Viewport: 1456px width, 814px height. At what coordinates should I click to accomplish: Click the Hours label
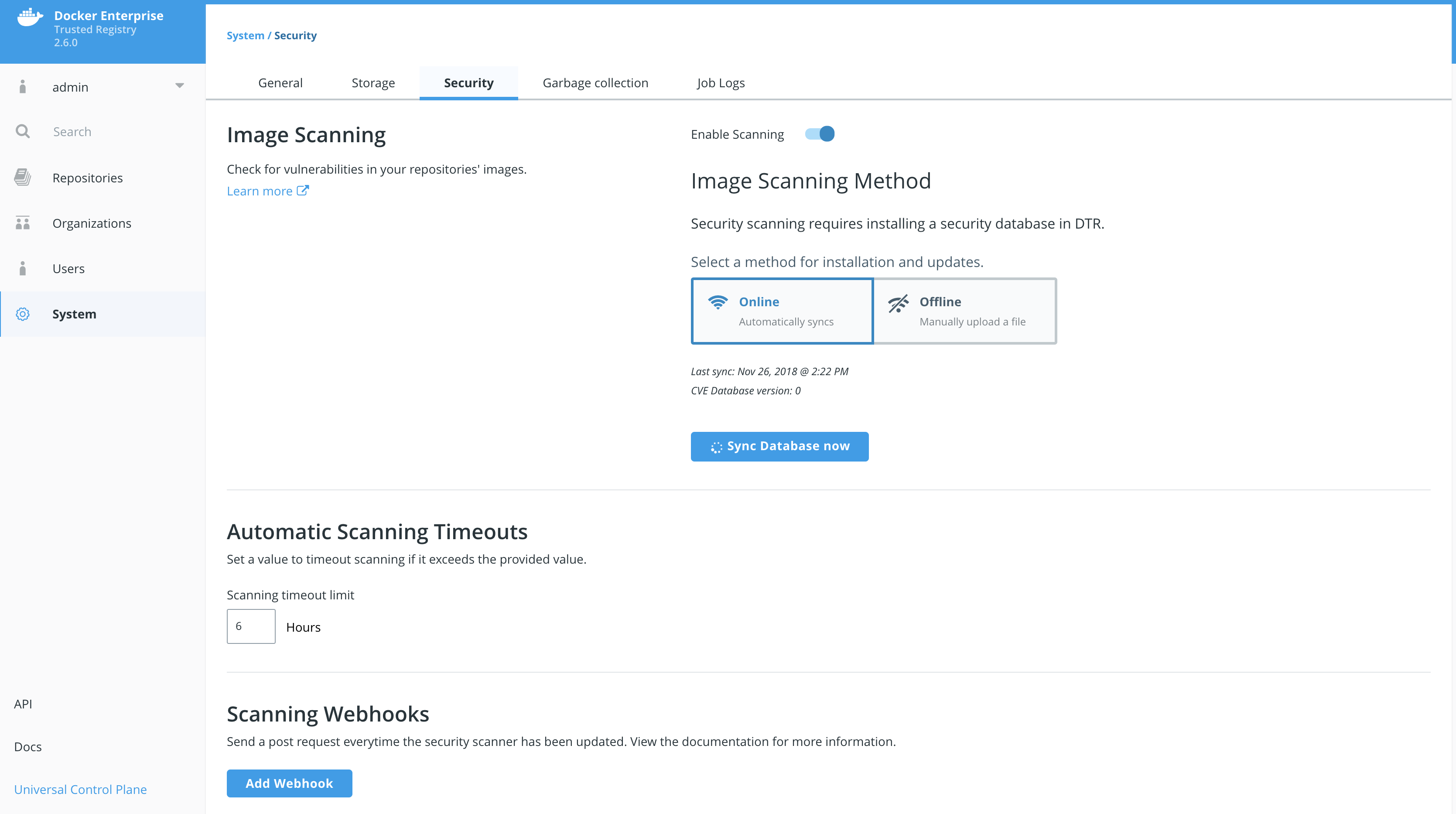pos(304,627)
